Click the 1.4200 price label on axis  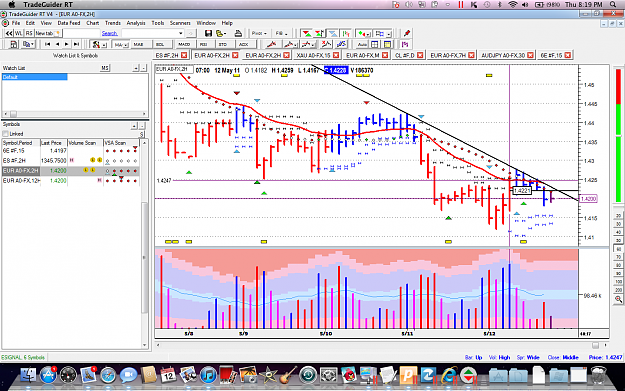588,198
